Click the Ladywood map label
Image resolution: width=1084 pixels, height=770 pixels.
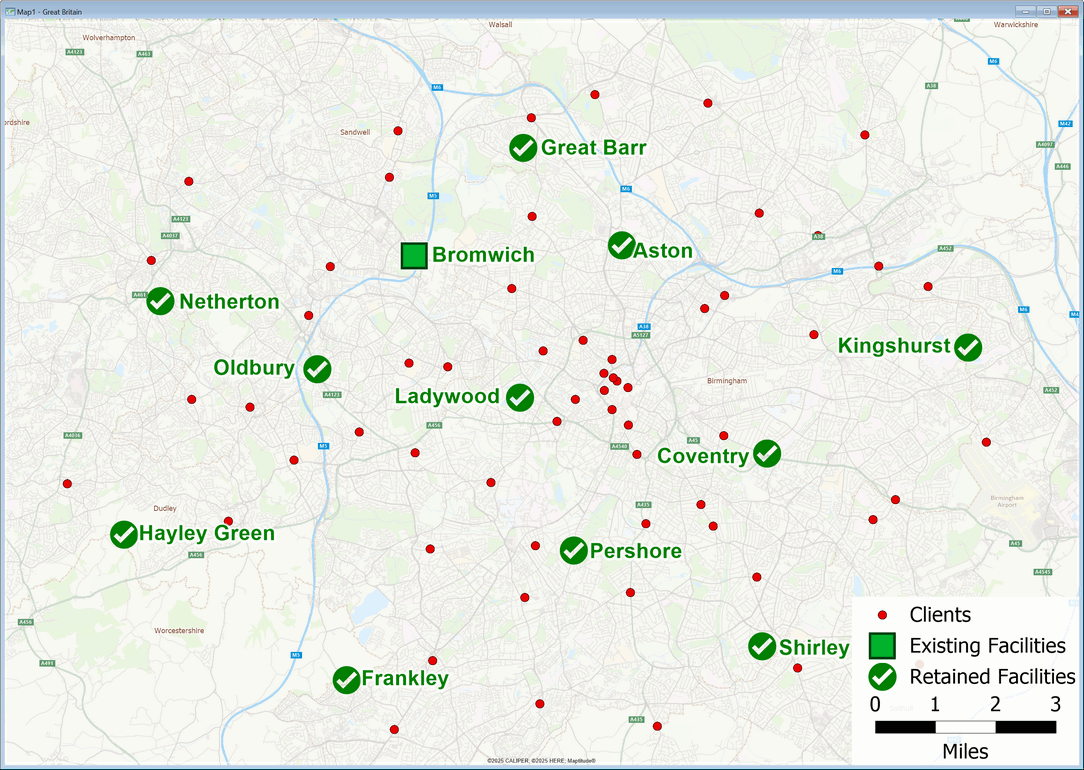click(x=447, y=396)
